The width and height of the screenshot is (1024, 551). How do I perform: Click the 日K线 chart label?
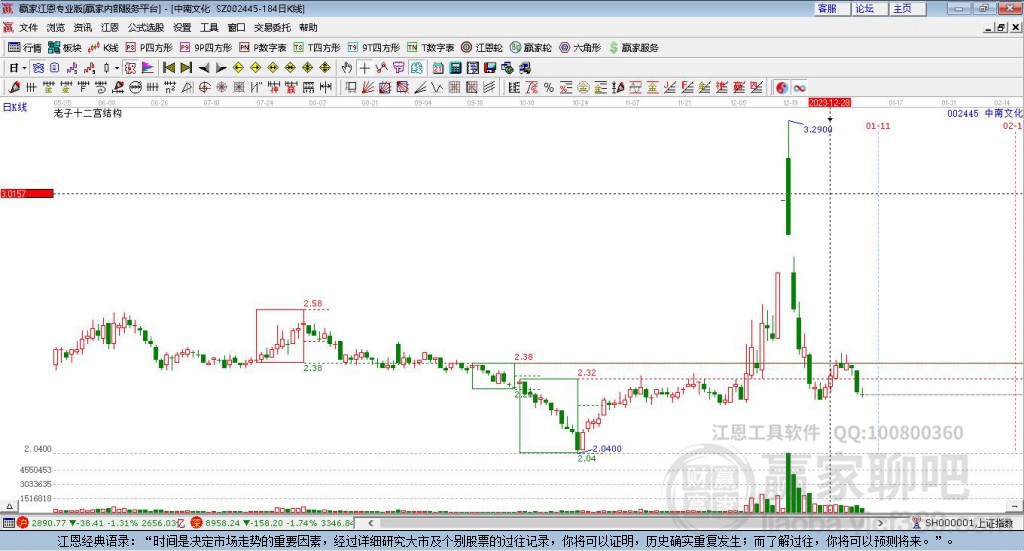(15, 107)
